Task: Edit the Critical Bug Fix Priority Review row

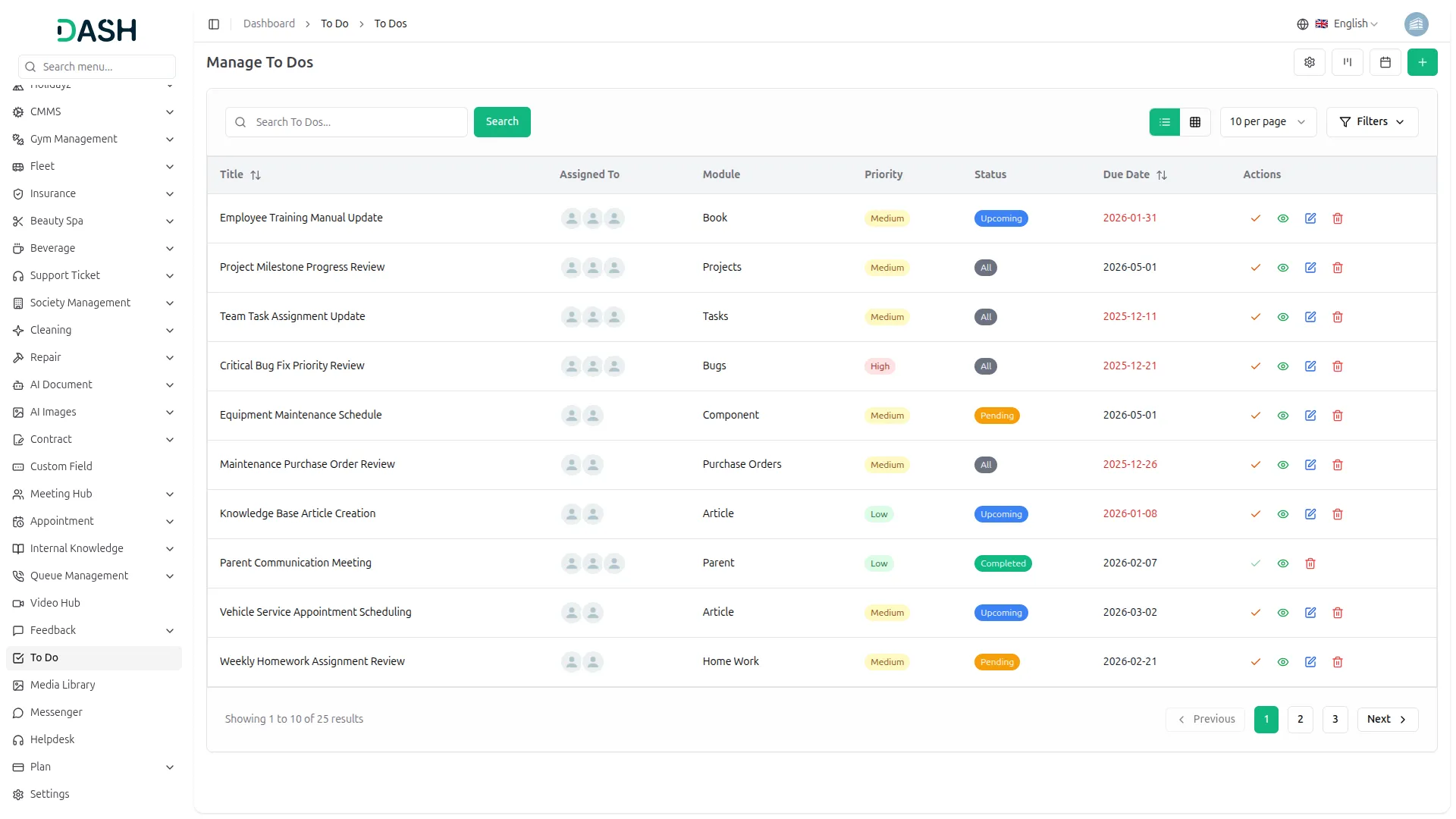Action: click(x=1310, y=366)
